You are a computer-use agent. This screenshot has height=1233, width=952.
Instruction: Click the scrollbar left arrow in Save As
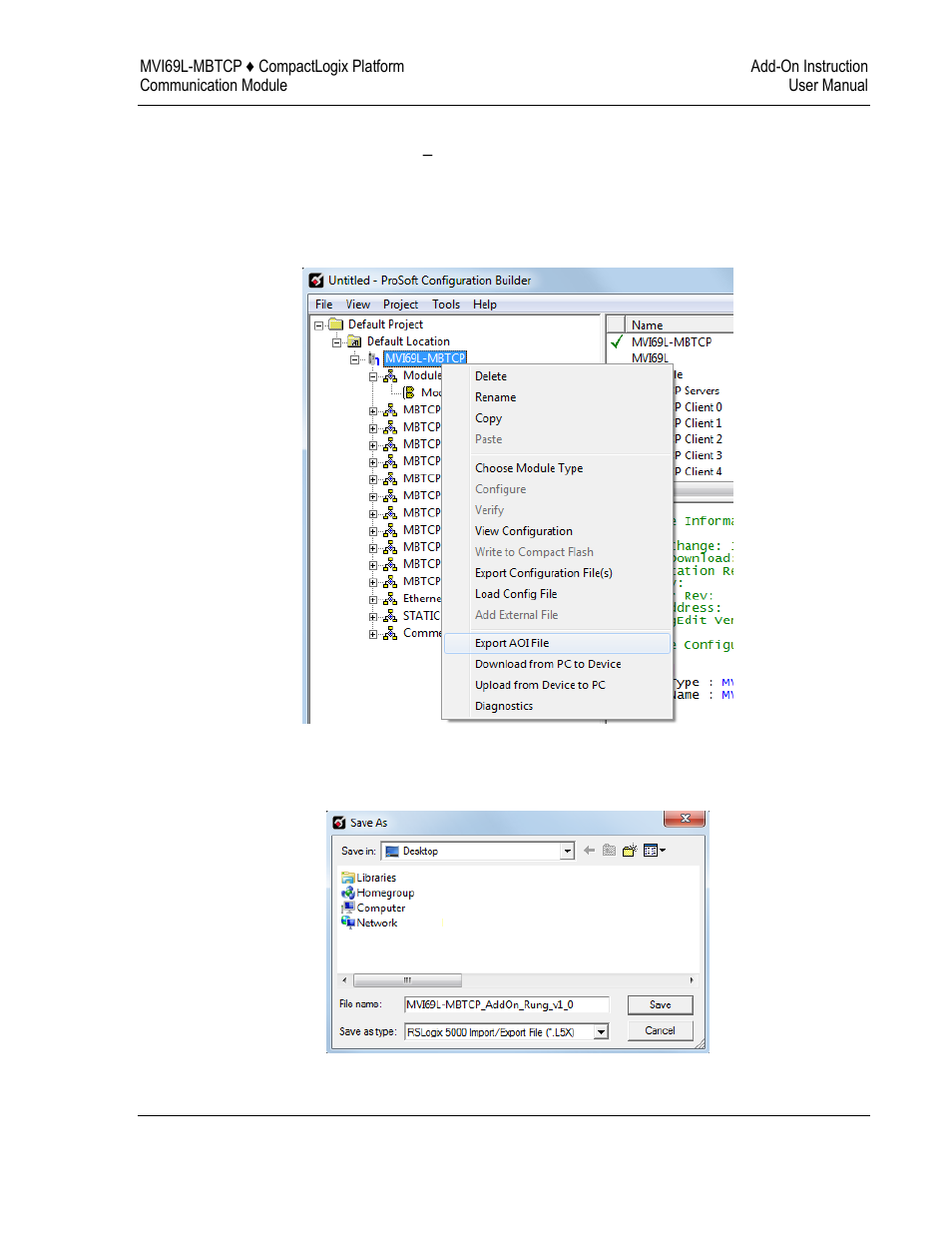tap(345, 980)
